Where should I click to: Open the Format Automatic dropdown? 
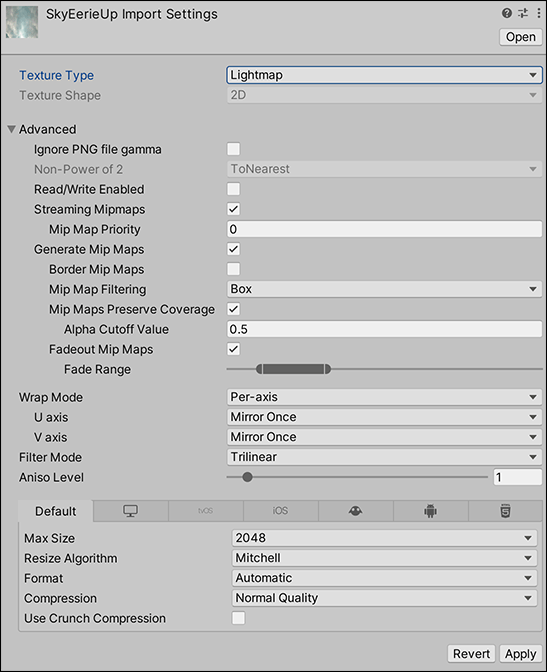[x=385, y=578]
